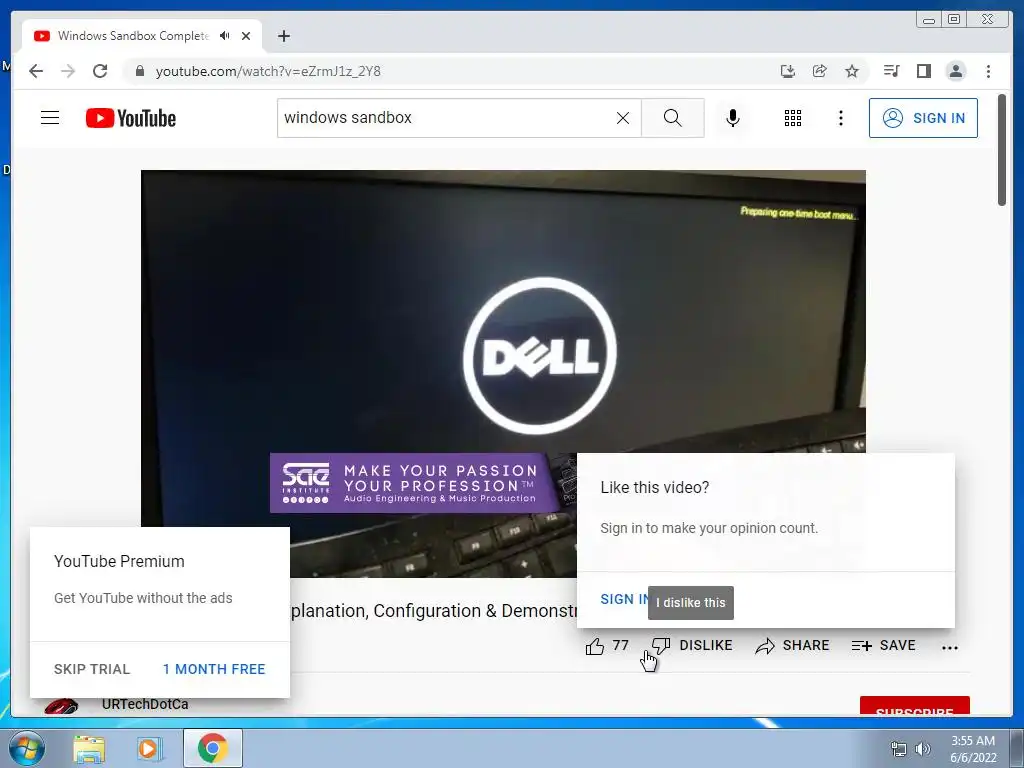The height and width of the screenshot is (768, 1024).
Task: Bookmark this page with the star
Action: click(x=852, y=71)
